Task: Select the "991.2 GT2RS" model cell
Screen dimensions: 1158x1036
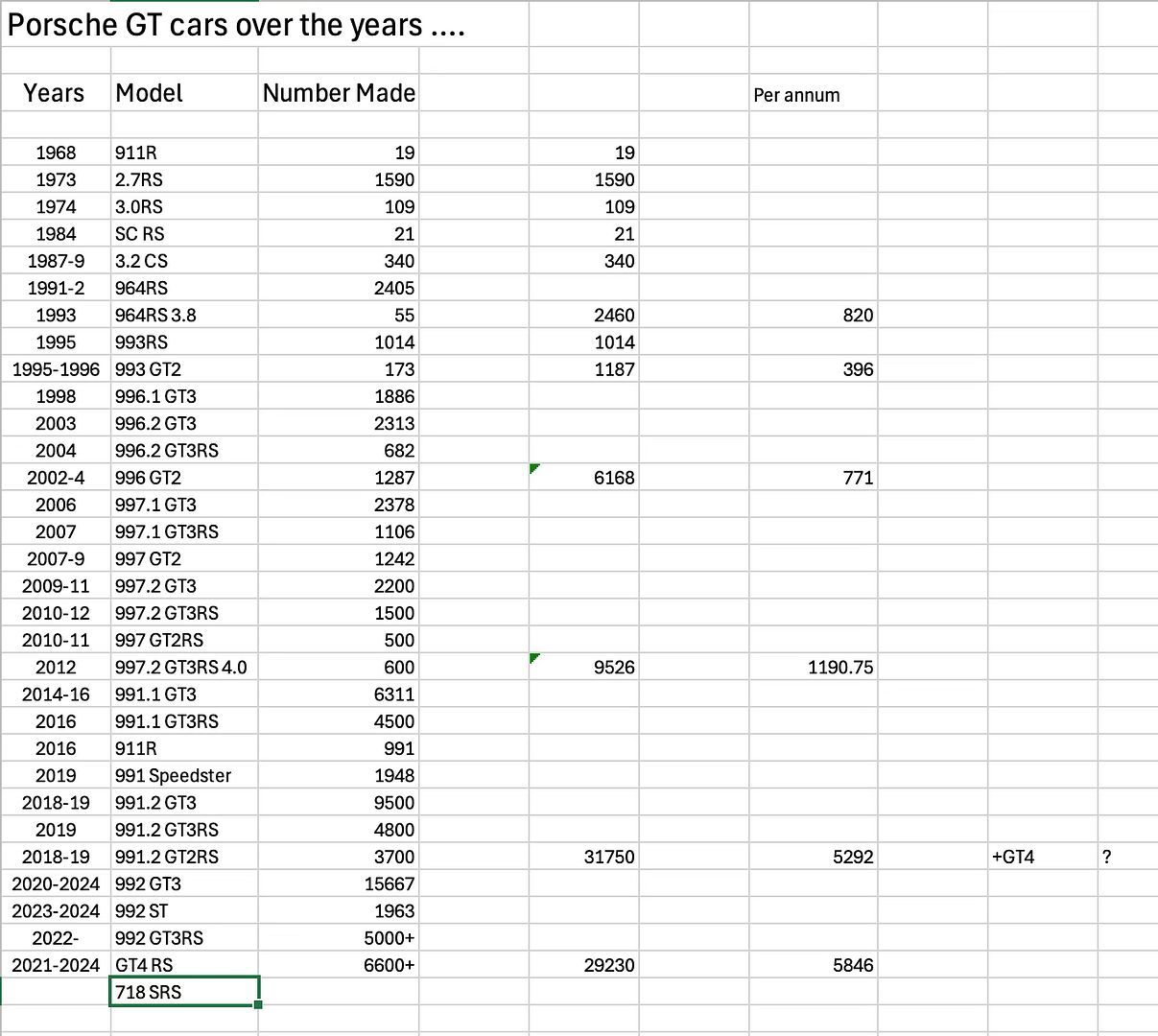Action: [184, 857]
